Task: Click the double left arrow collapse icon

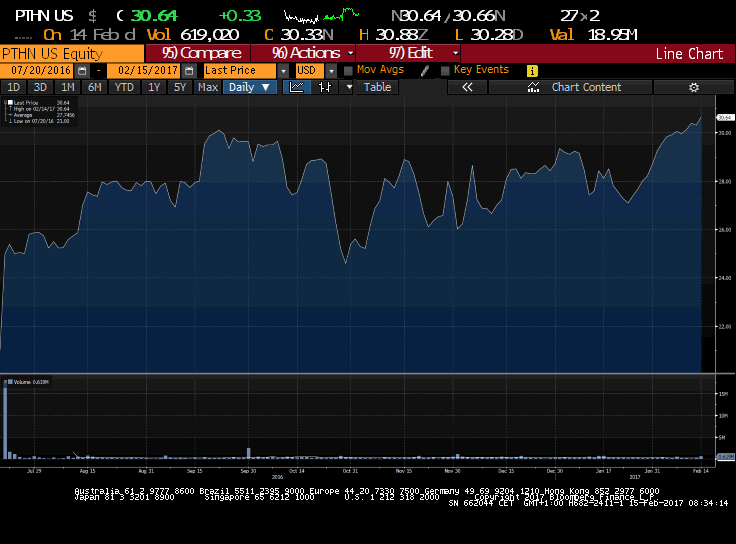Action: 466,87
